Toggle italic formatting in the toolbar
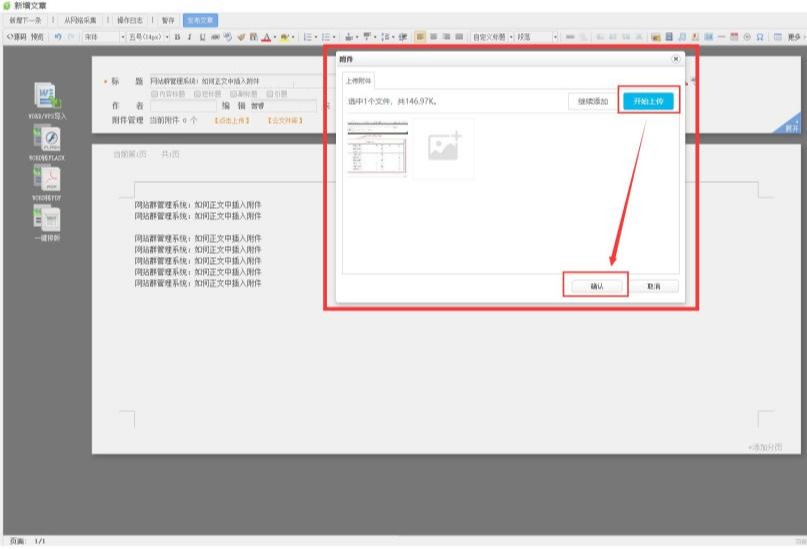Image resolution: width=807 pixels, height=549 pixels. pyautogui.click(x=189, y=37)
